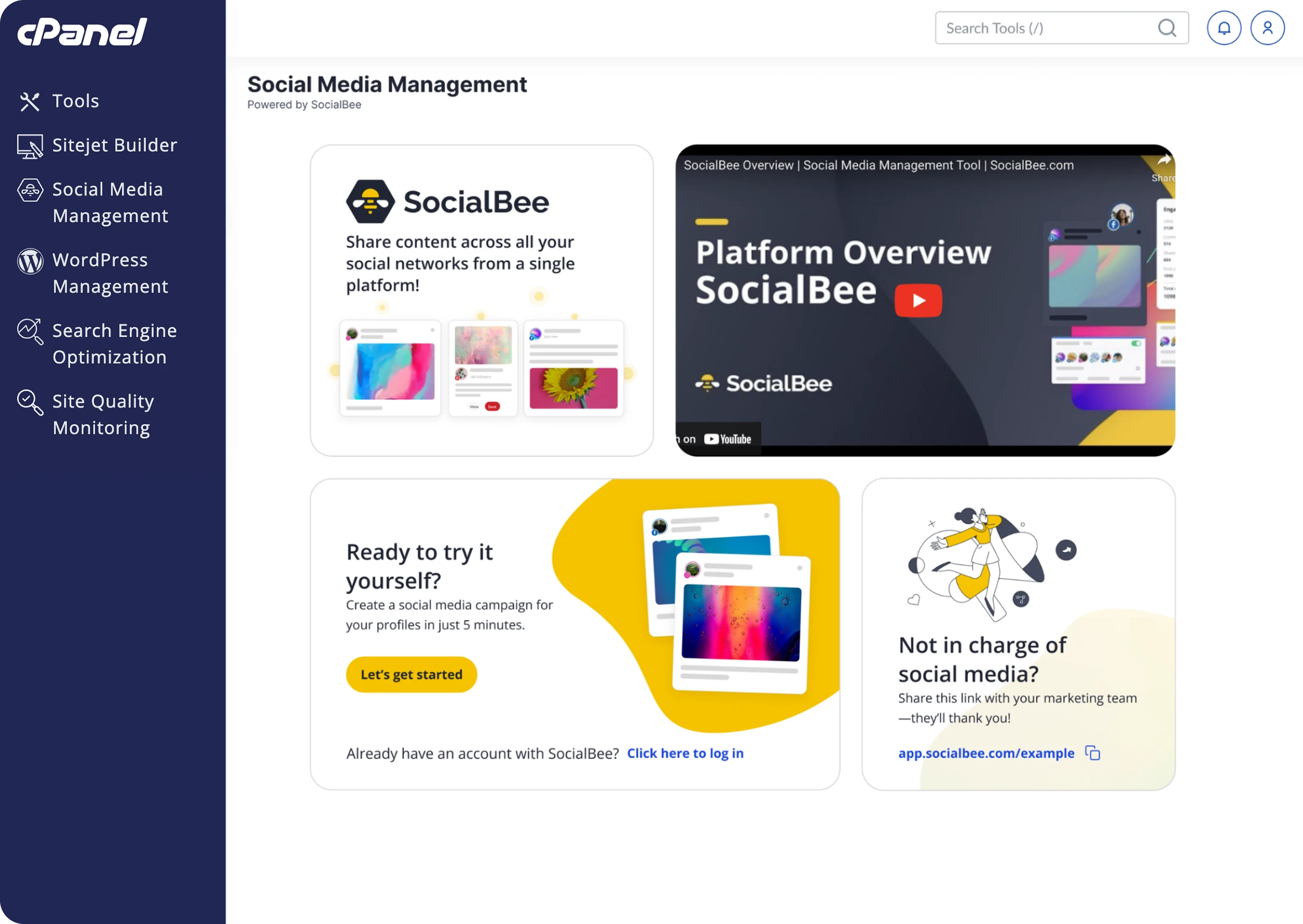The image size is (1303, 924).
Task: Open the user account icon
Action: tap(1267, 28)
